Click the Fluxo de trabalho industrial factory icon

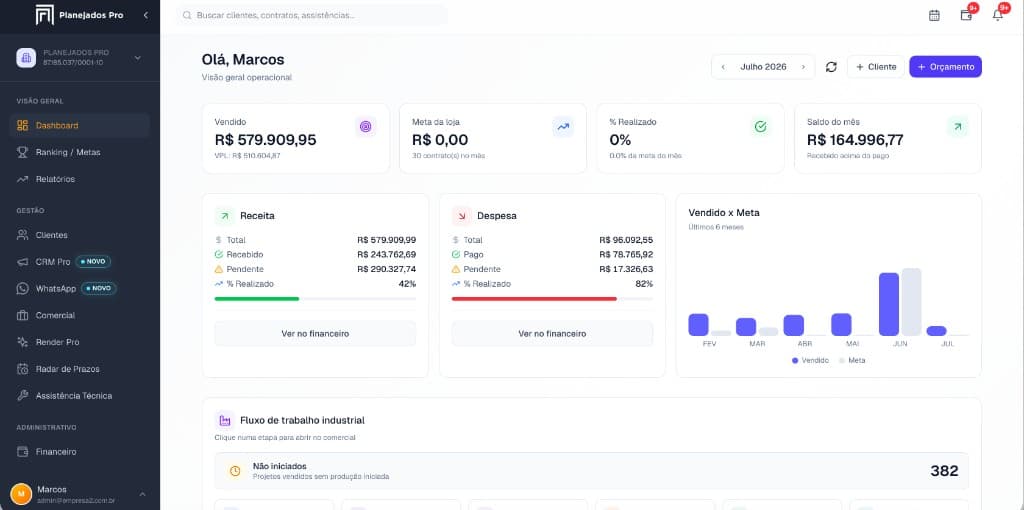point(225,420)
